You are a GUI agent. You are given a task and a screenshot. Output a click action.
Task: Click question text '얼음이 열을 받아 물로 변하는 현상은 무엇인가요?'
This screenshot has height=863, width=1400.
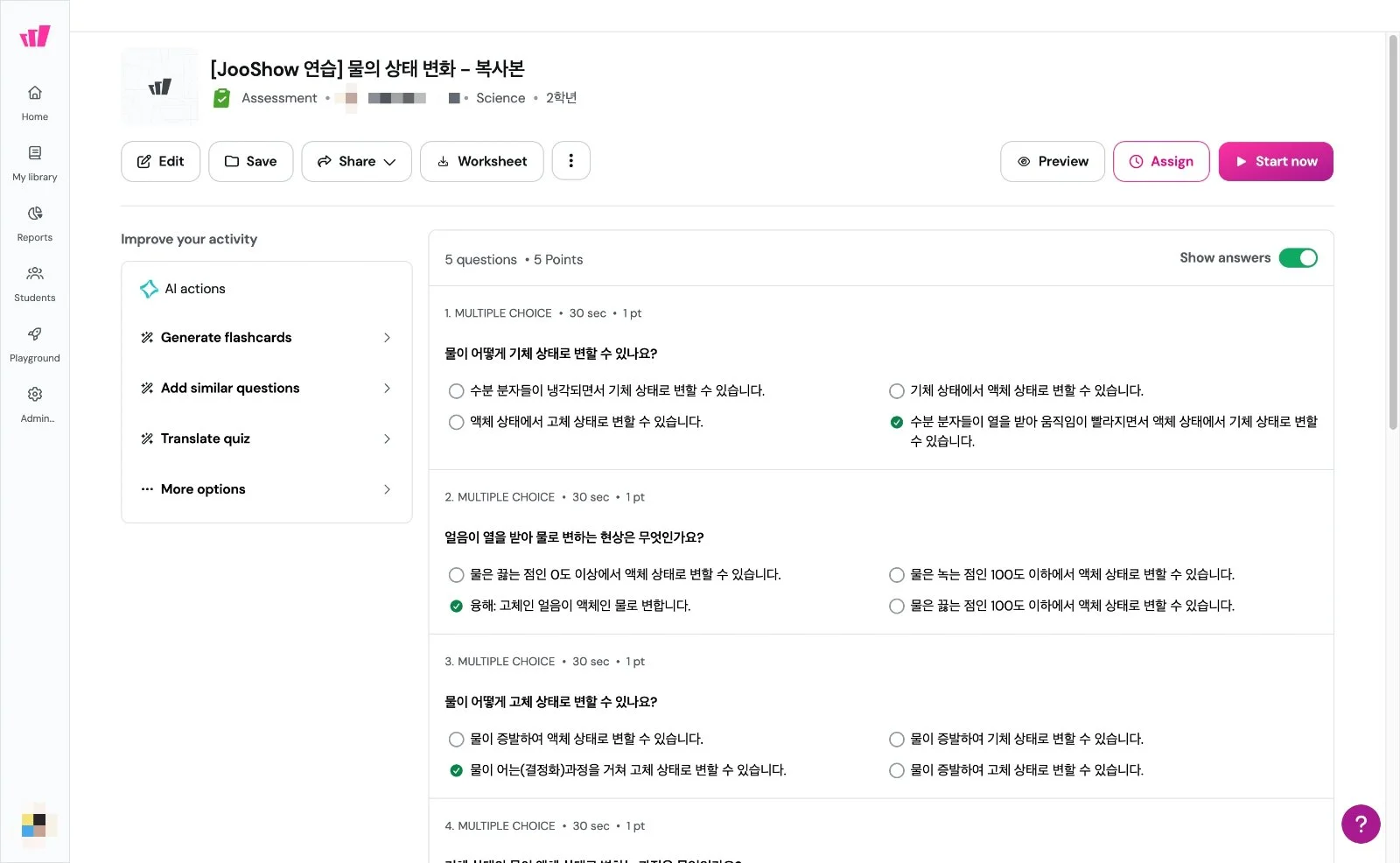pyautogui.click(x=574, y=537)
